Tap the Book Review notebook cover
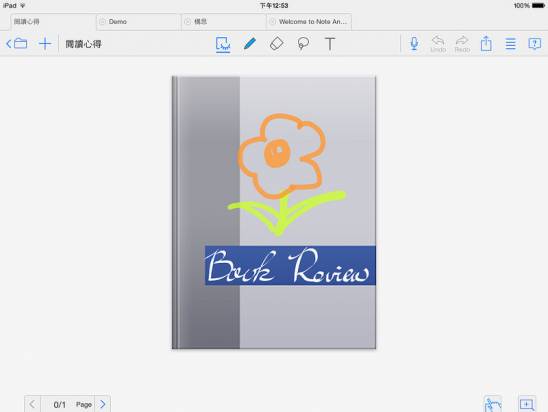This screenshot has width=548, height=412. point(274,212)
